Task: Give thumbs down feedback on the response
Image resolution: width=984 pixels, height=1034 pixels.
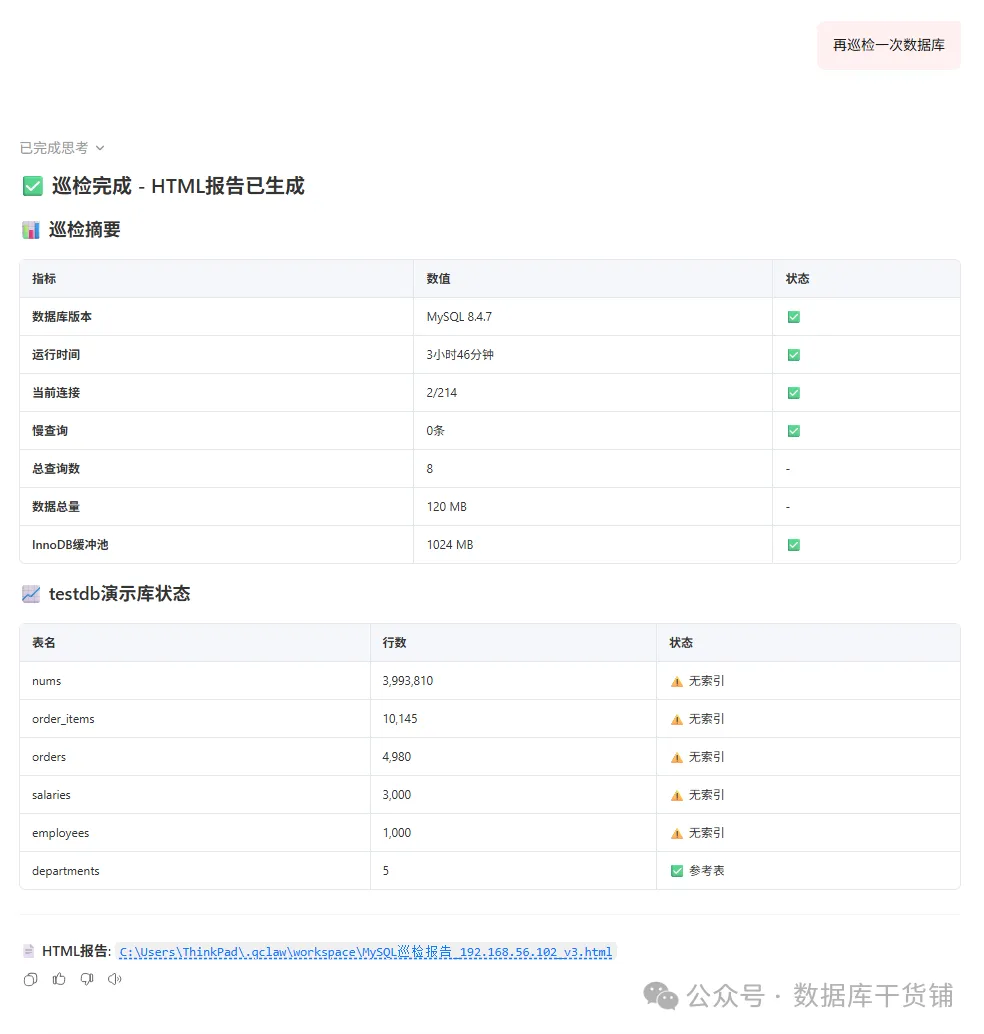Action: [x=86, y=979]
